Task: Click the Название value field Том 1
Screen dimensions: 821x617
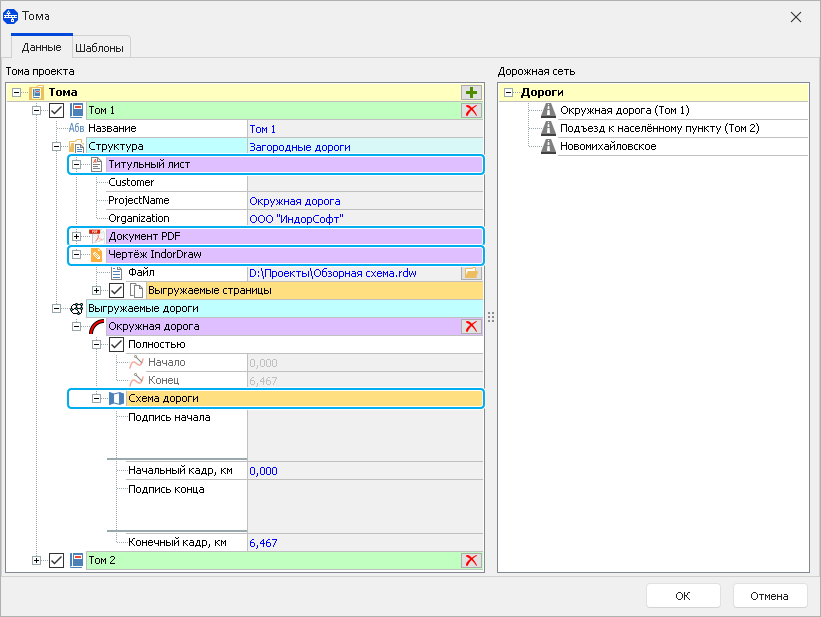Action: click(365, 129)
